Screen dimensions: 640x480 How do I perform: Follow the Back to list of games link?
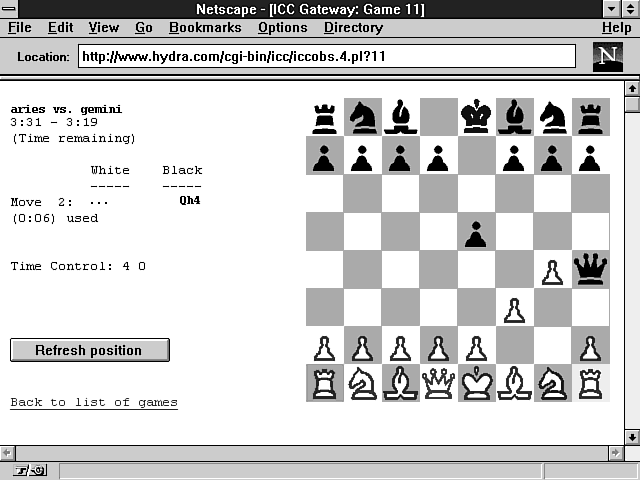(x=94, y=403)
